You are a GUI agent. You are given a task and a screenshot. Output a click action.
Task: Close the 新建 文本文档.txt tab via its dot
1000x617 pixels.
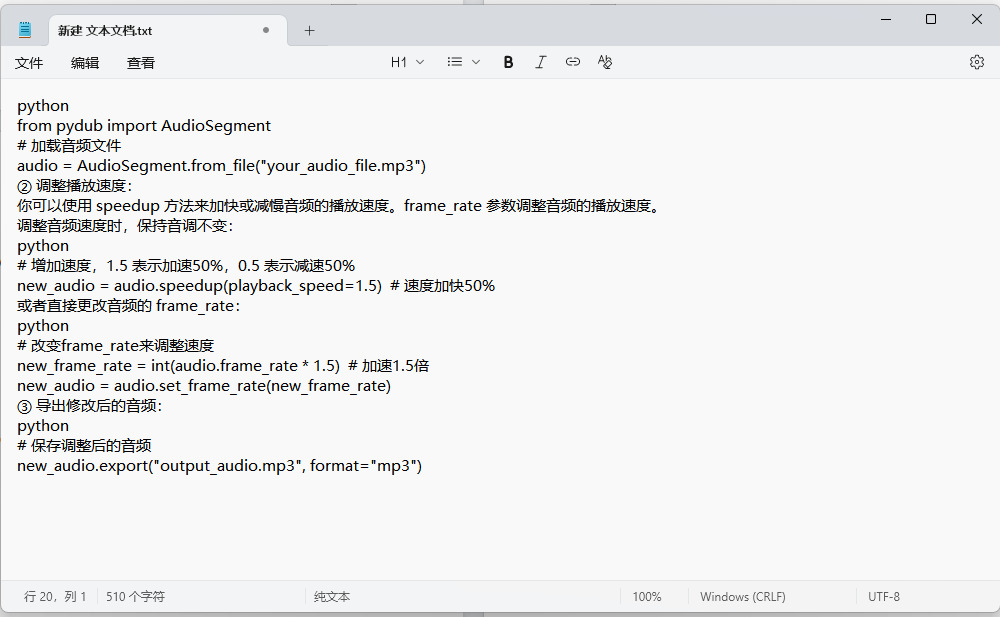[266, 30]
